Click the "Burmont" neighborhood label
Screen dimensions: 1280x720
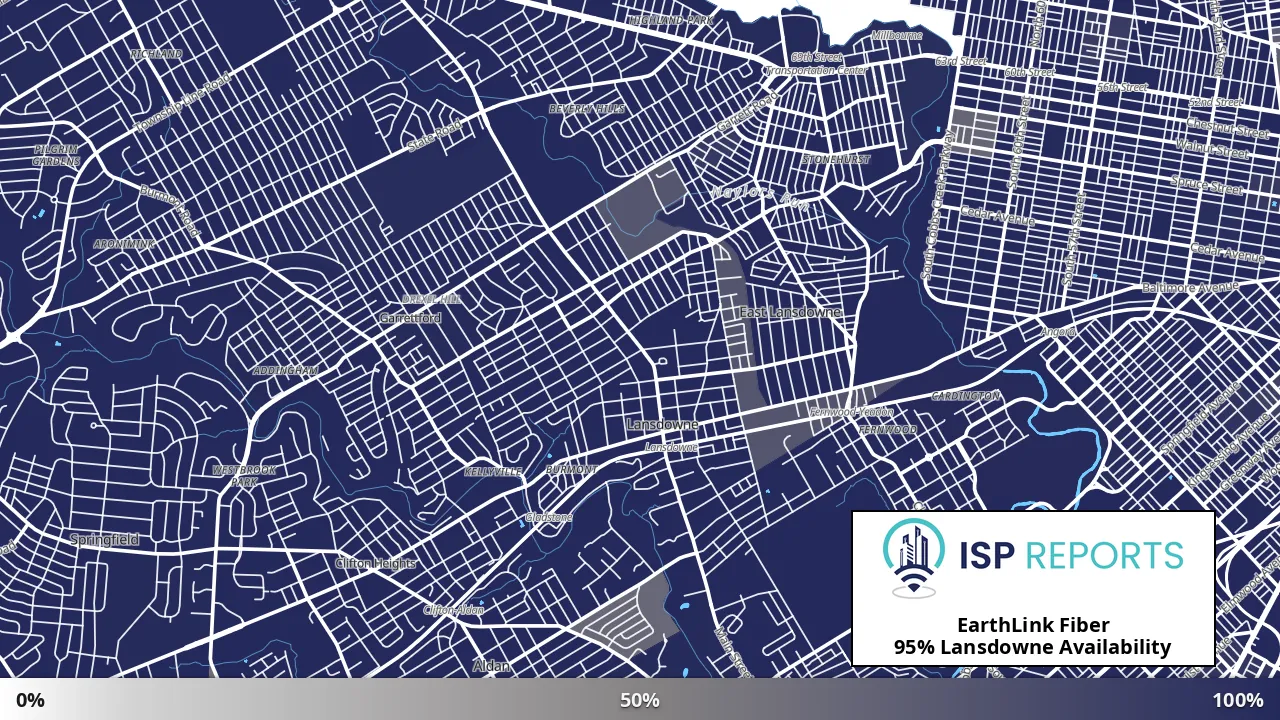click(x=572, y=470)
